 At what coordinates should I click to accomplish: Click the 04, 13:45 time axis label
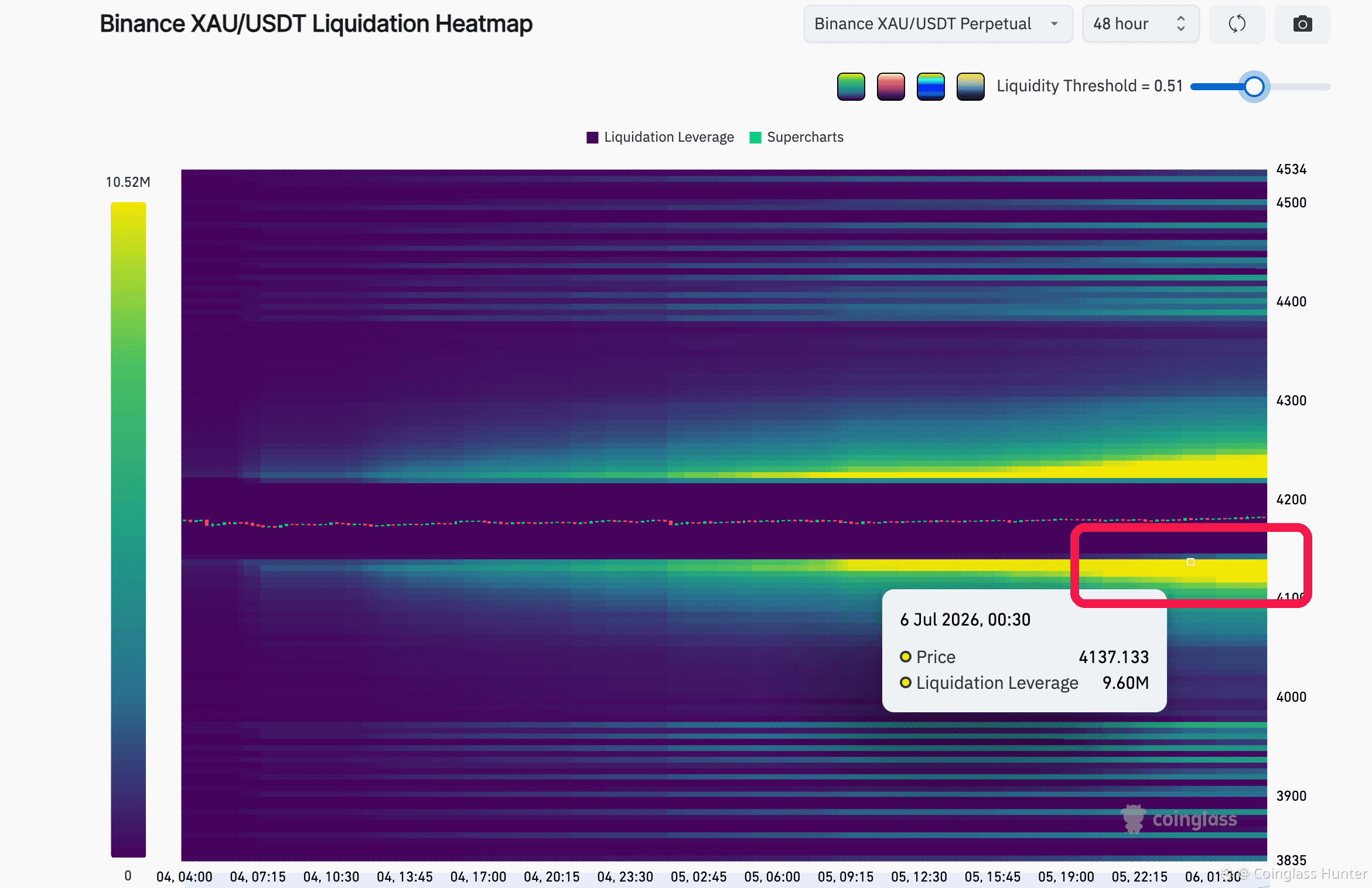tap(405, 877)
